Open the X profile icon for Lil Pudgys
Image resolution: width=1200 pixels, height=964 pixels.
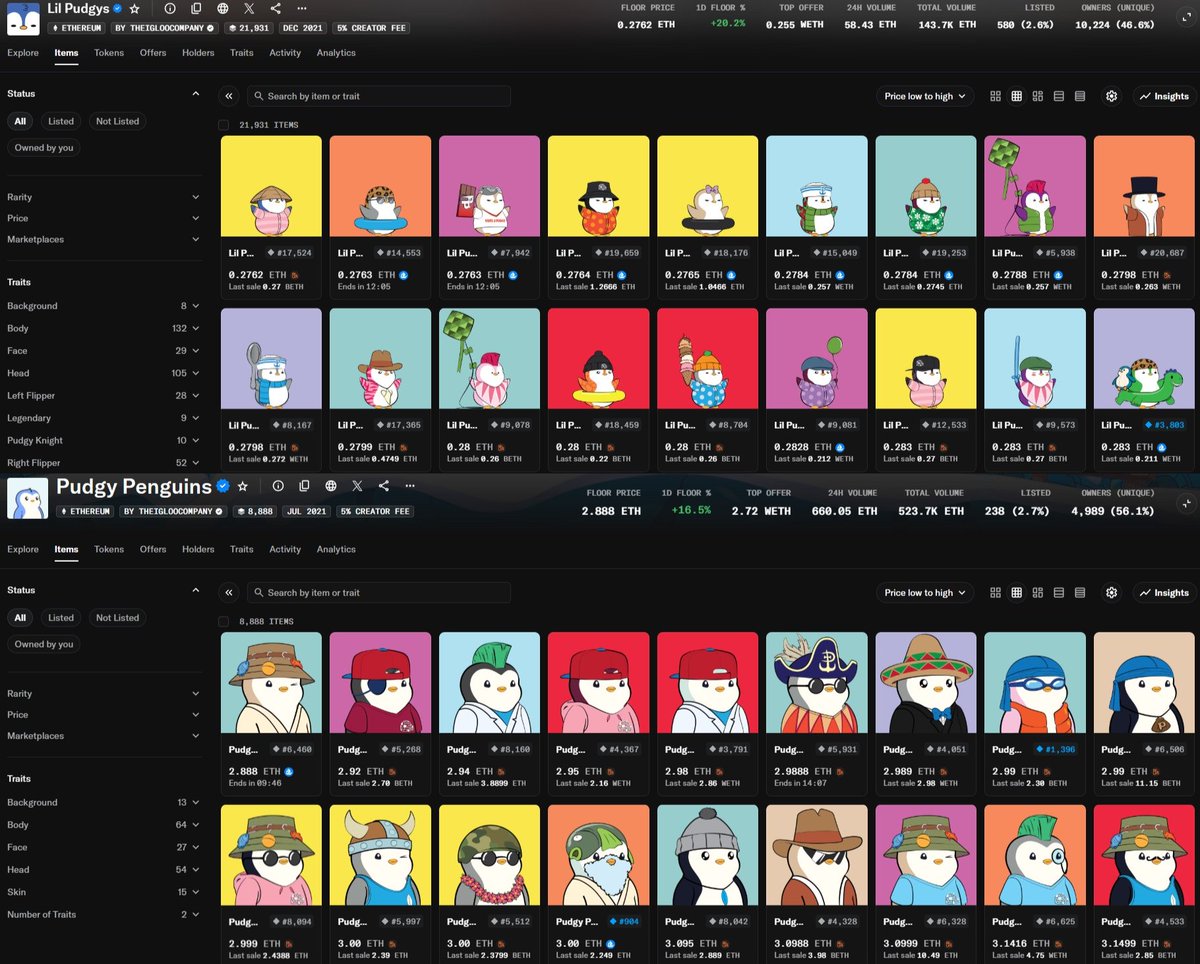pyautogui.click(x=249, y=8)
